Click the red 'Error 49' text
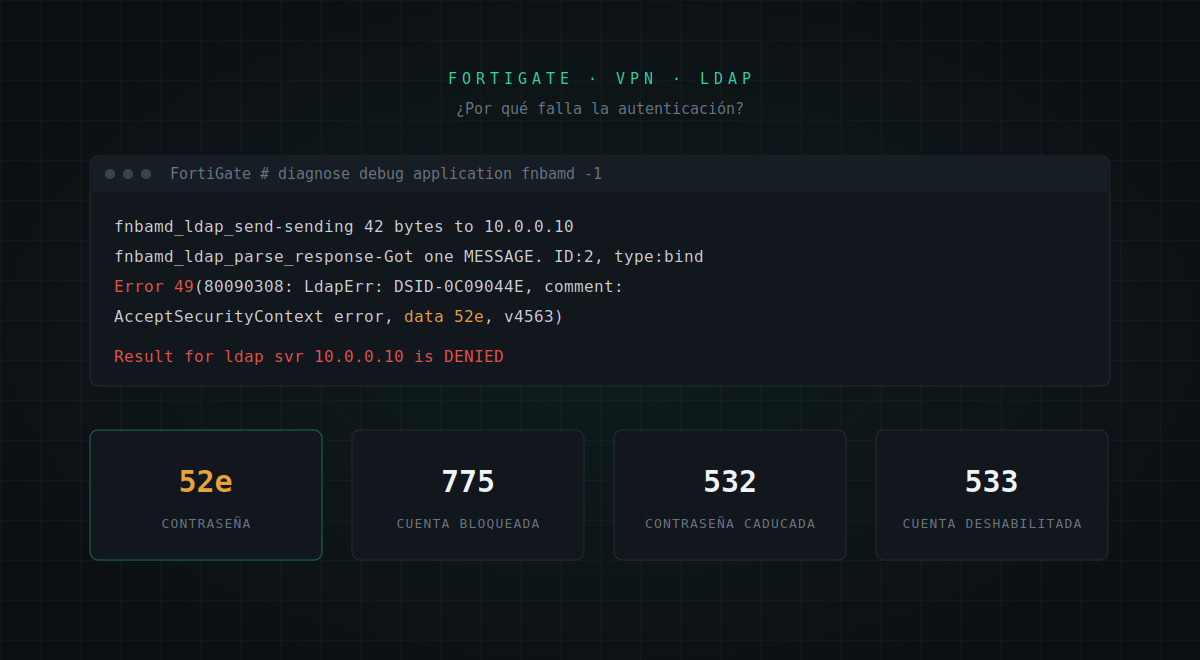Screen dimensions: 1200x660 pyautogui.click(x=154, y=287)
